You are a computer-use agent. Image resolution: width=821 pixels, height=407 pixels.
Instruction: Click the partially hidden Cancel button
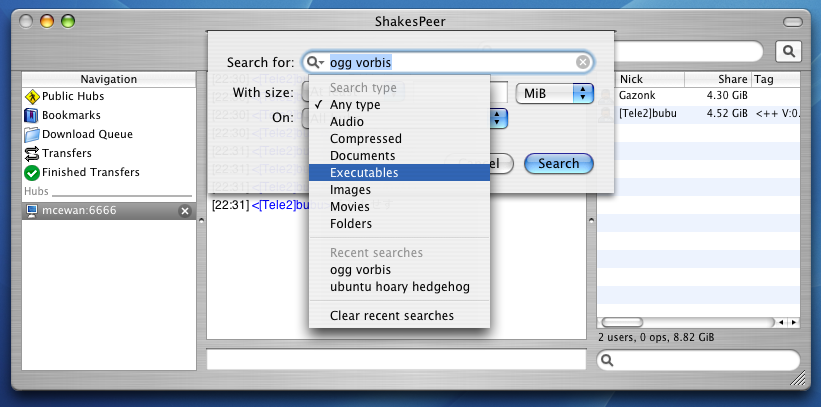[x=501, y=163]
